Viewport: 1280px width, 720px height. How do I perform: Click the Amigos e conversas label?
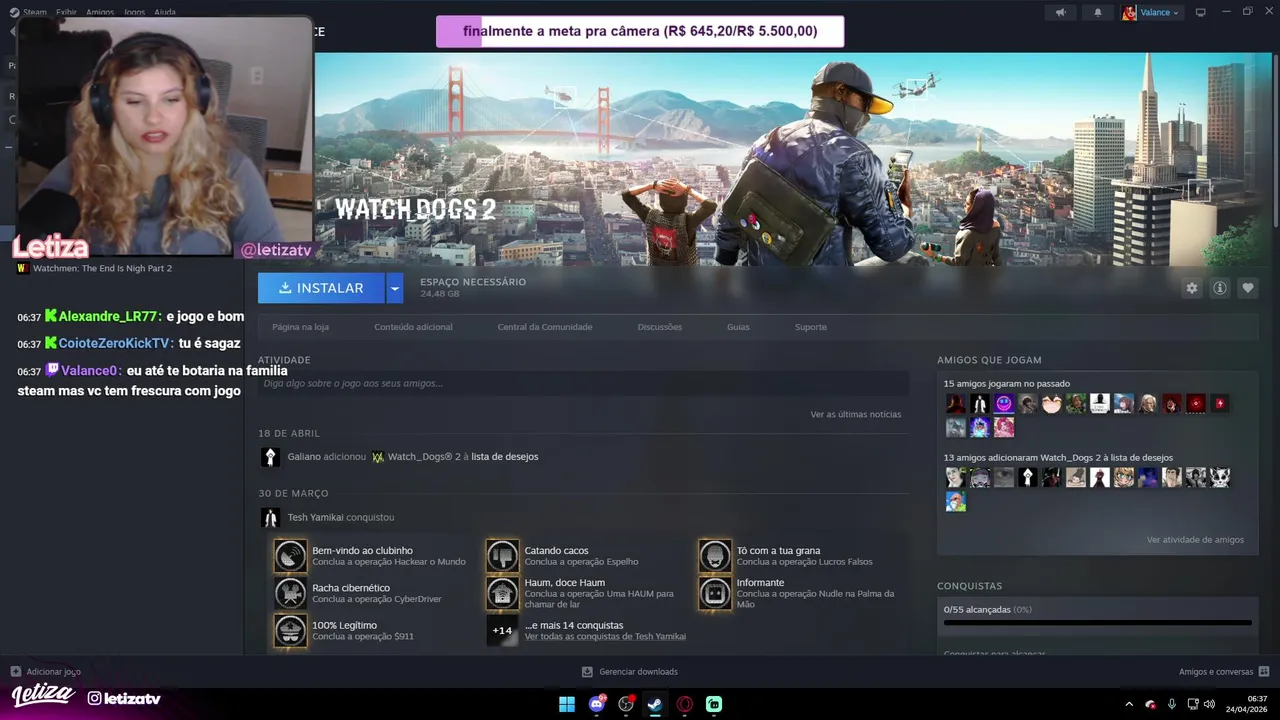pyautogui.click(x=1216, y=672)
